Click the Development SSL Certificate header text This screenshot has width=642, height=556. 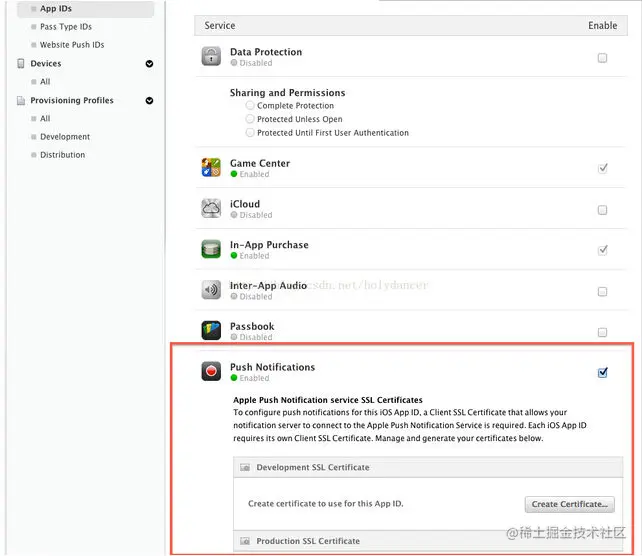coord(313,468)
